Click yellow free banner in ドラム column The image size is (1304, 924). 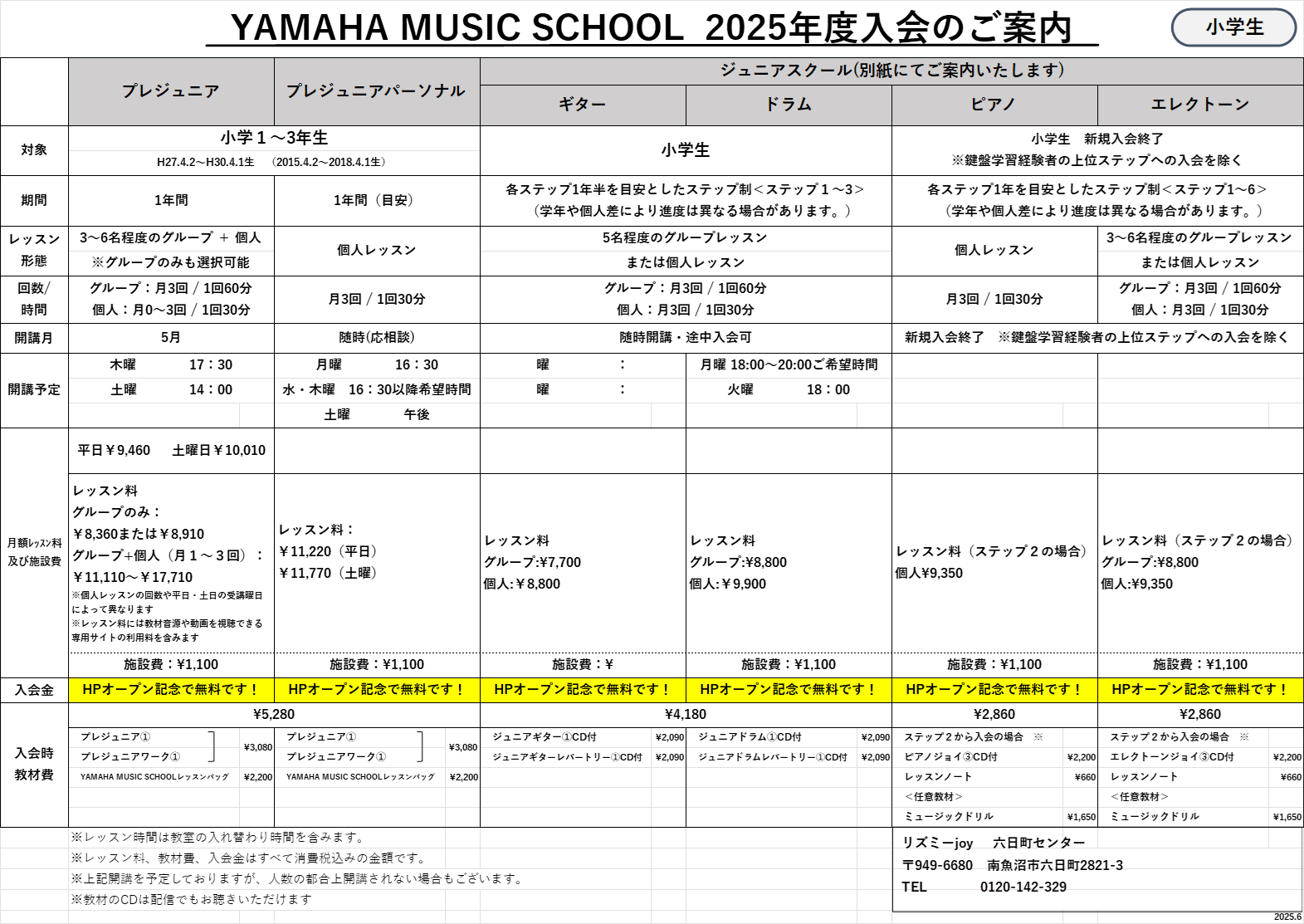789,690
